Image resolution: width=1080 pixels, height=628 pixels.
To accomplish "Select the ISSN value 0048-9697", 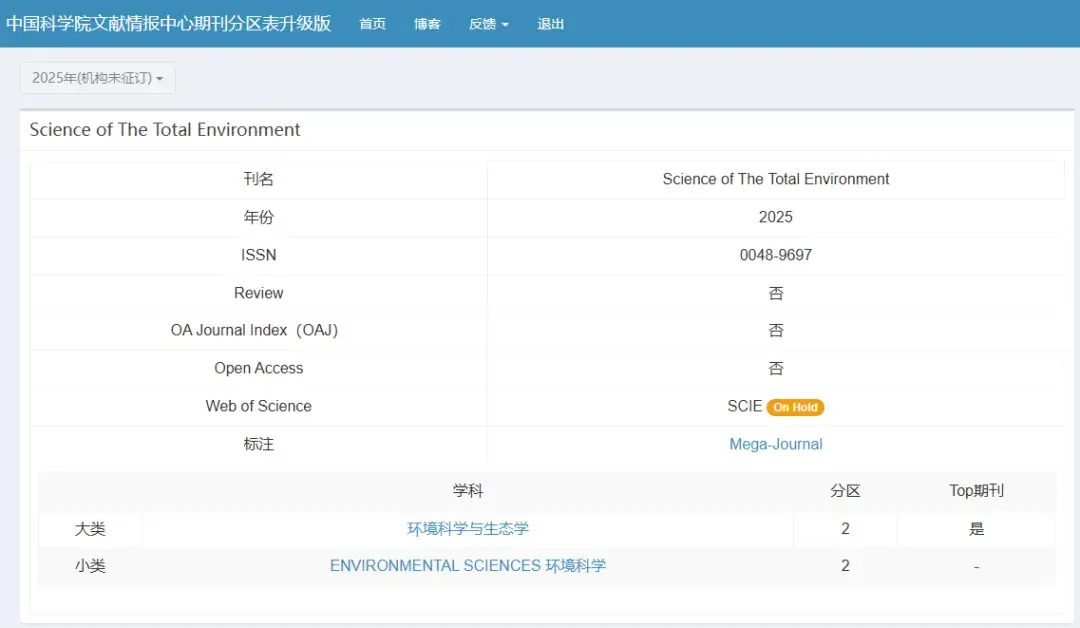I will click(x=776, y=255).
